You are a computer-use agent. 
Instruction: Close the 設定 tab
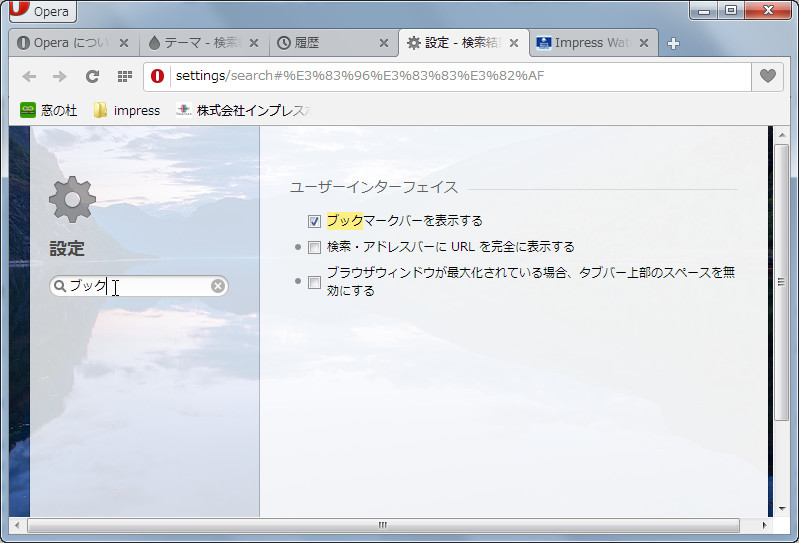point(514,43)
